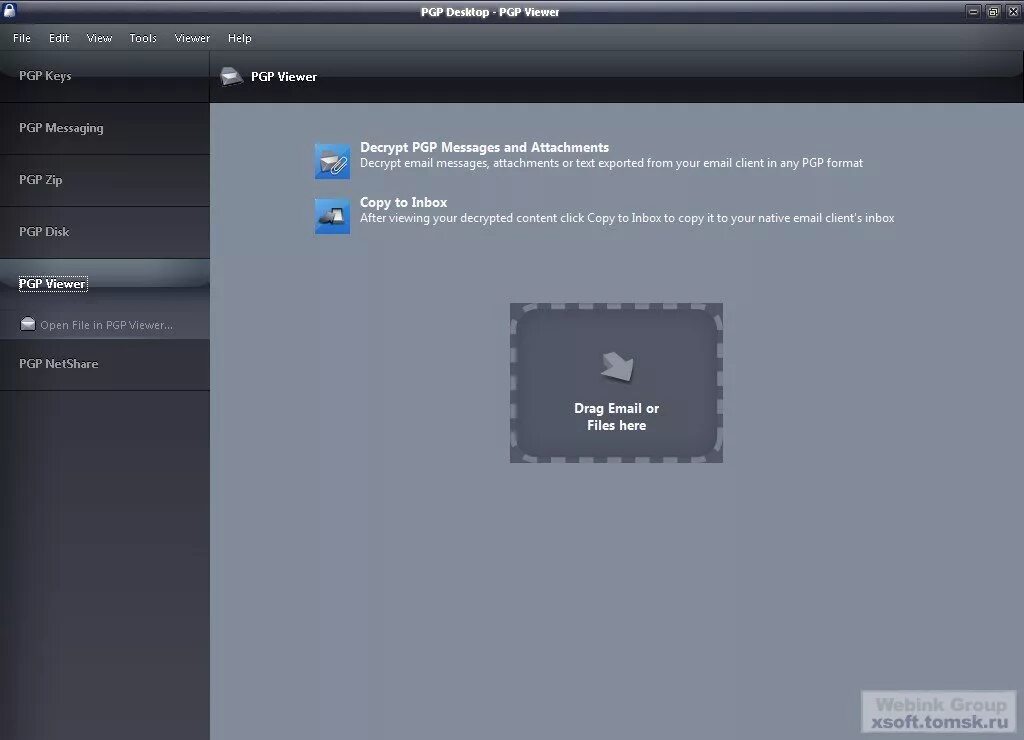Open the Edit menu
1024x740 pixels.
(x=59, y=38)
